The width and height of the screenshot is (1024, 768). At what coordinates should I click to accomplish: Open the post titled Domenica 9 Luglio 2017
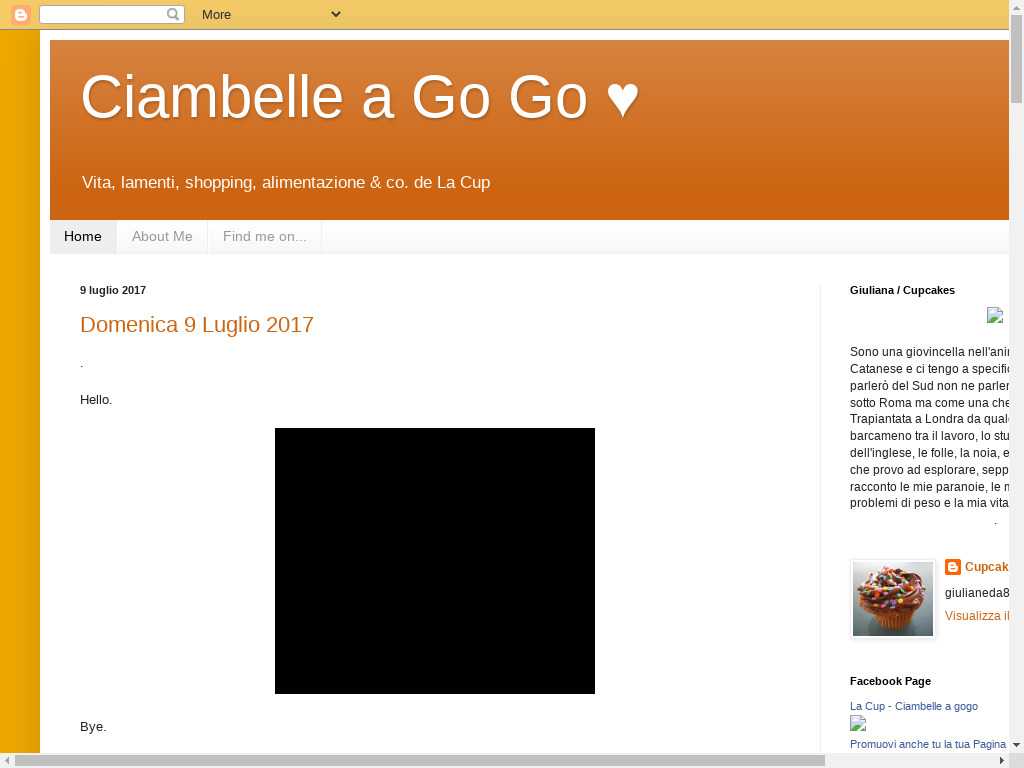point(197,325)
